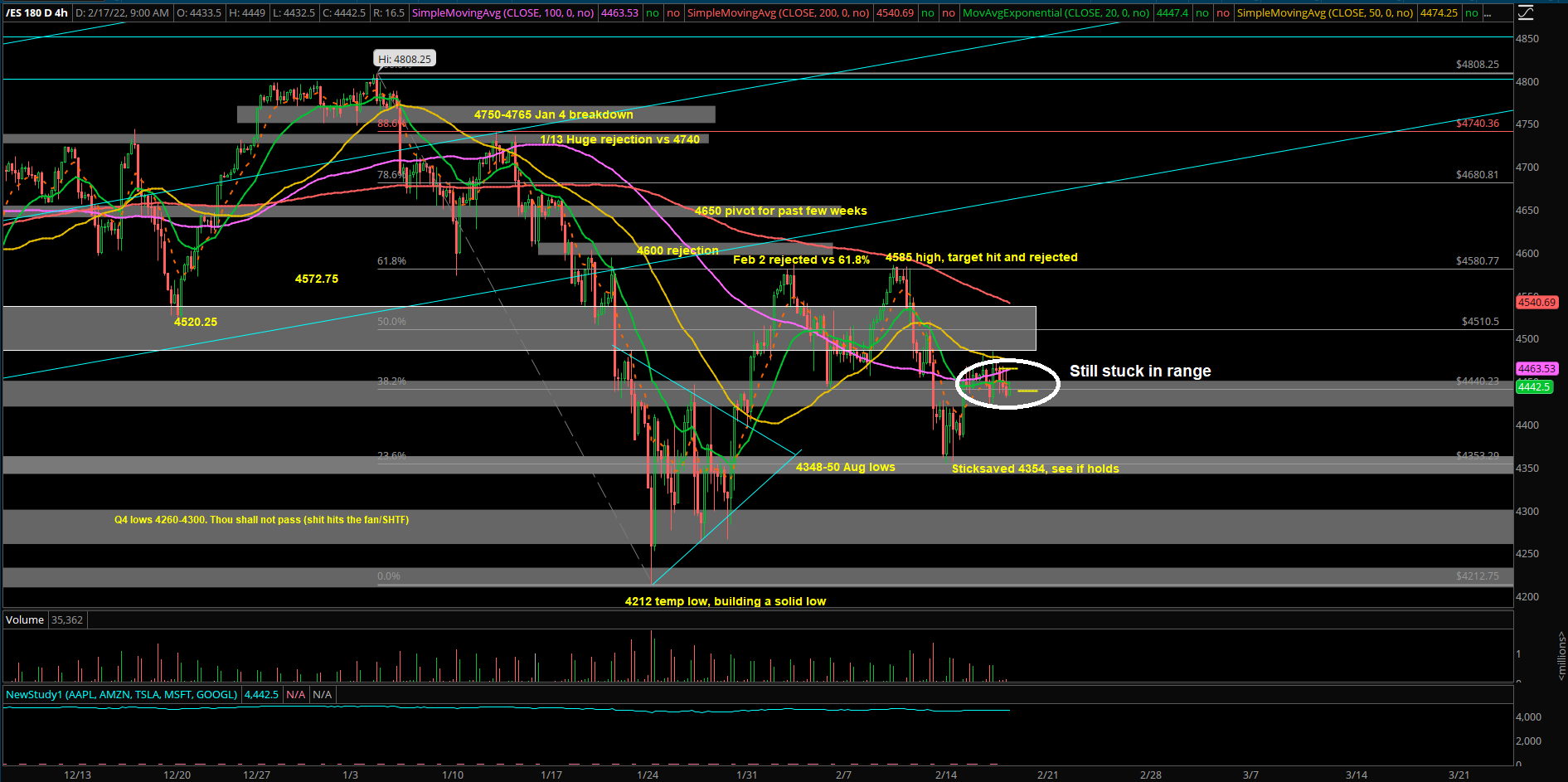The height and width of the screenshot is (782, 1568).
Task: Click the 'Feb 2 rejected vs 61.8%' note
Action: click(801, 260)
